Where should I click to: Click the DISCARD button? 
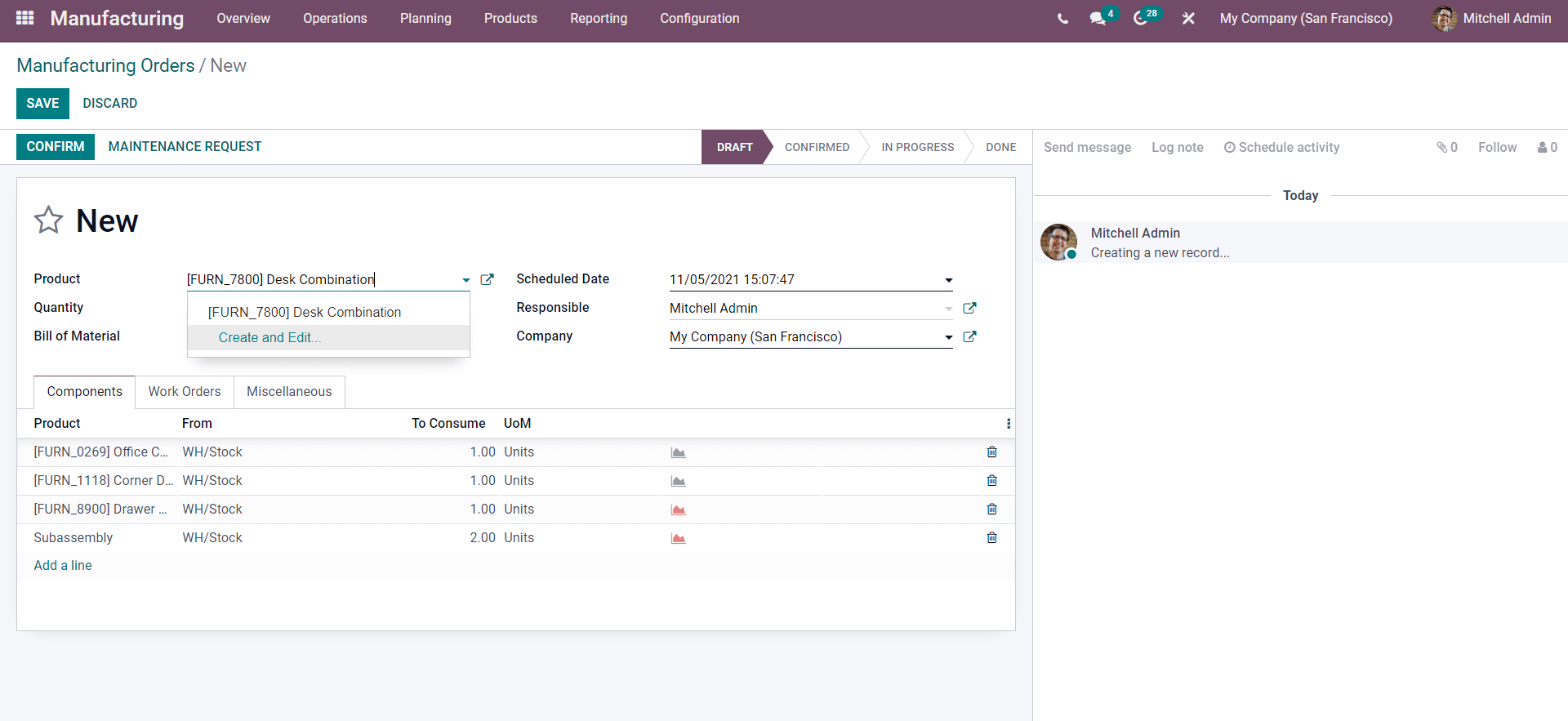pos(110,103)
